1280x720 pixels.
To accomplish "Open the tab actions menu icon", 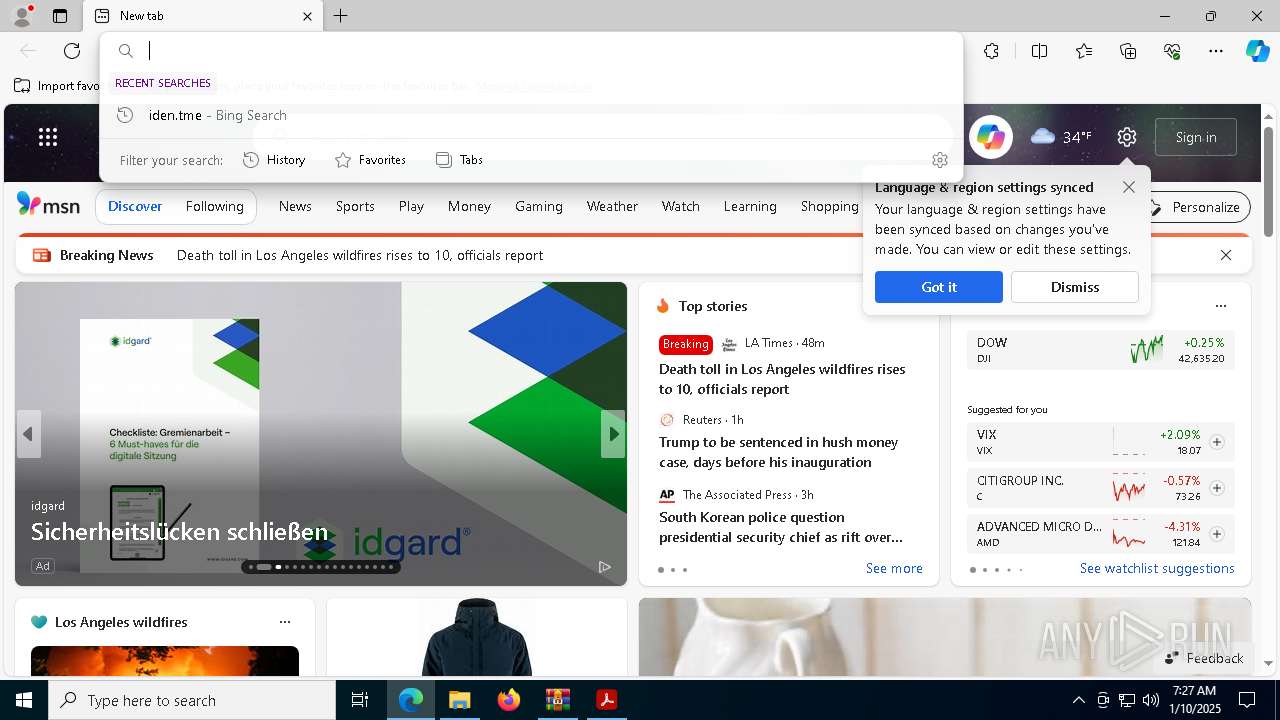I will click(60, 16).
